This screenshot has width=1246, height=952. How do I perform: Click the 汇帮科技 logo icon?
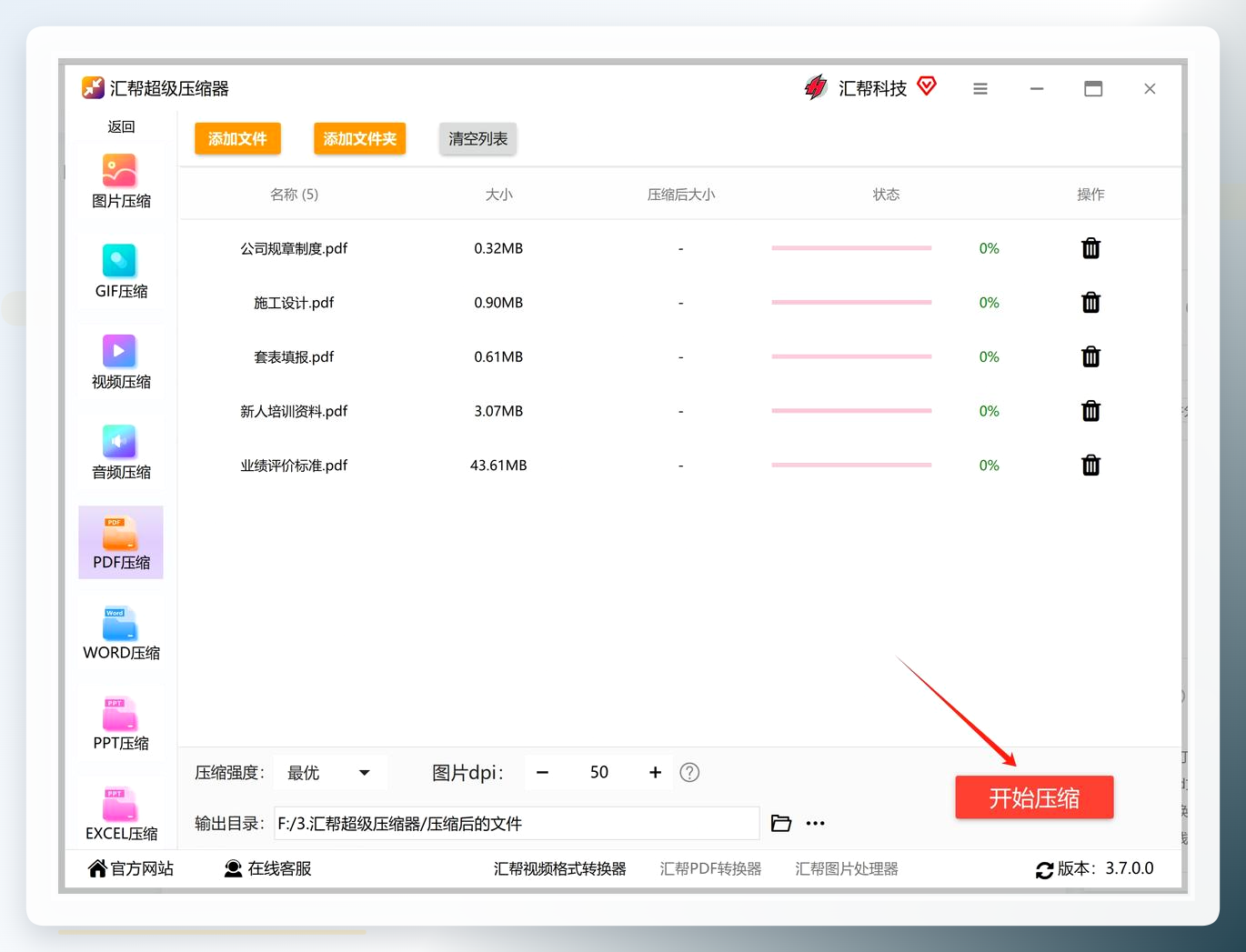click(x=816, y=87)
